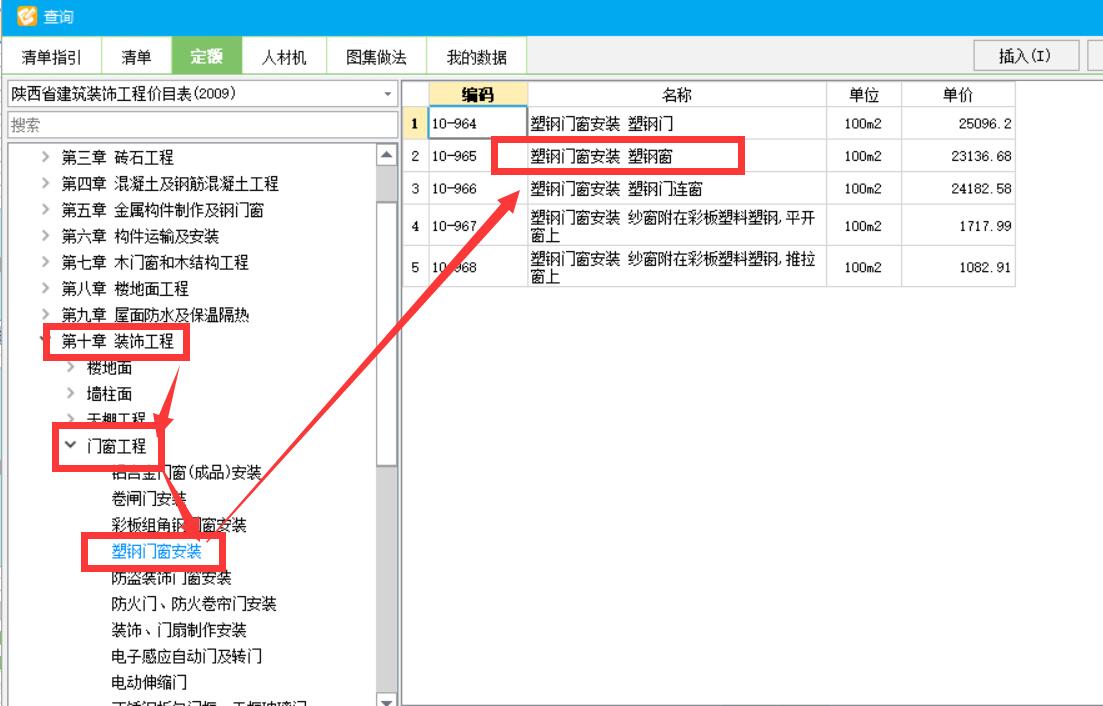Expand 第五章 金属构件制作及钢门窗 chevron
The width and height of the screenshot is (1103, 706).
click(x=46, y=210)
